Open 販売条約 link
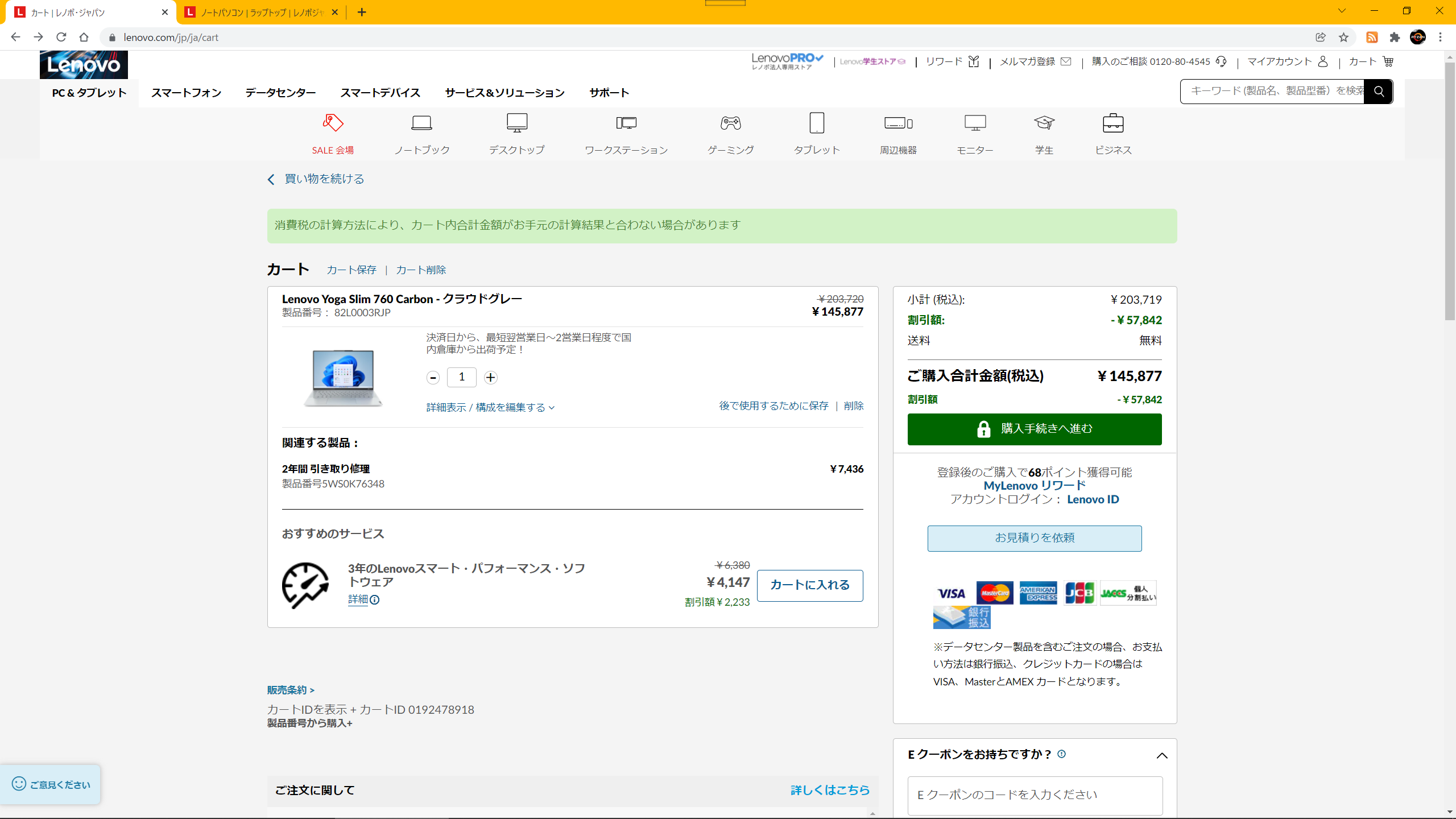The width and height of the screenshot is (1456, 819). [x=291, y=690]
